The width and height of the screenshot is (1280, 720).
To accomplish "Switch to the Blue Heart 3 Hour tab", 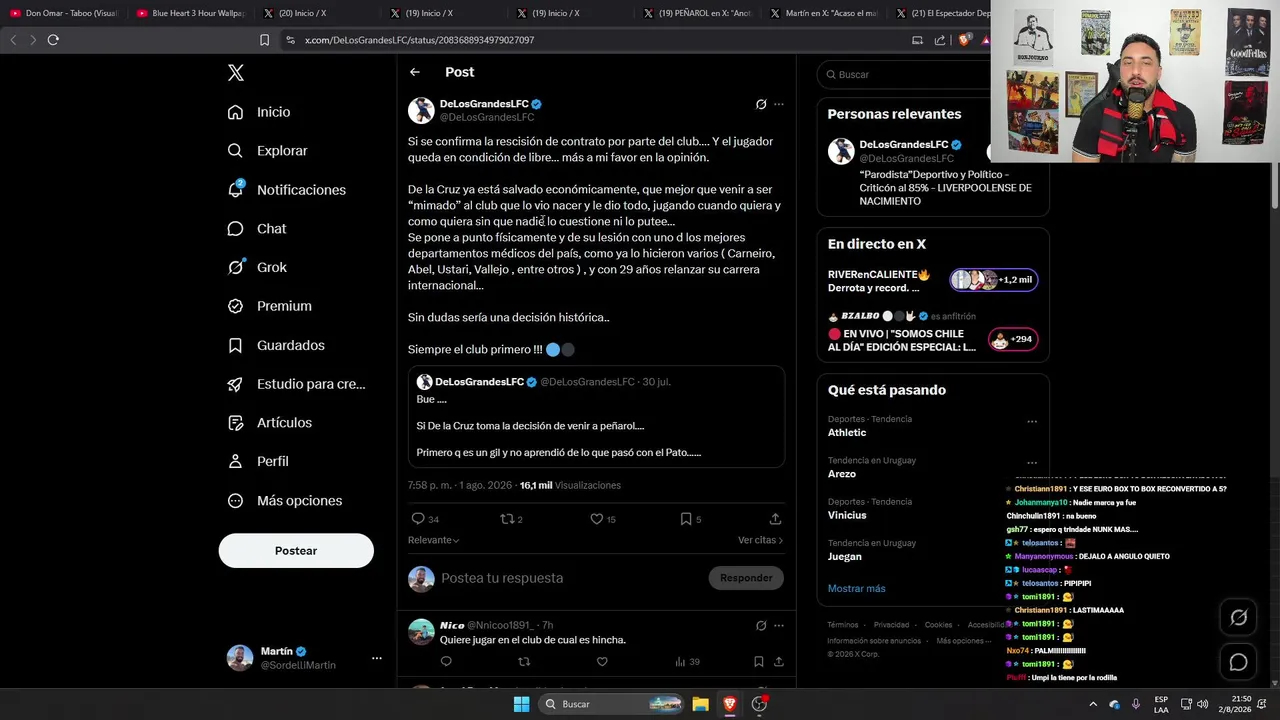I will tap(190, 13).
